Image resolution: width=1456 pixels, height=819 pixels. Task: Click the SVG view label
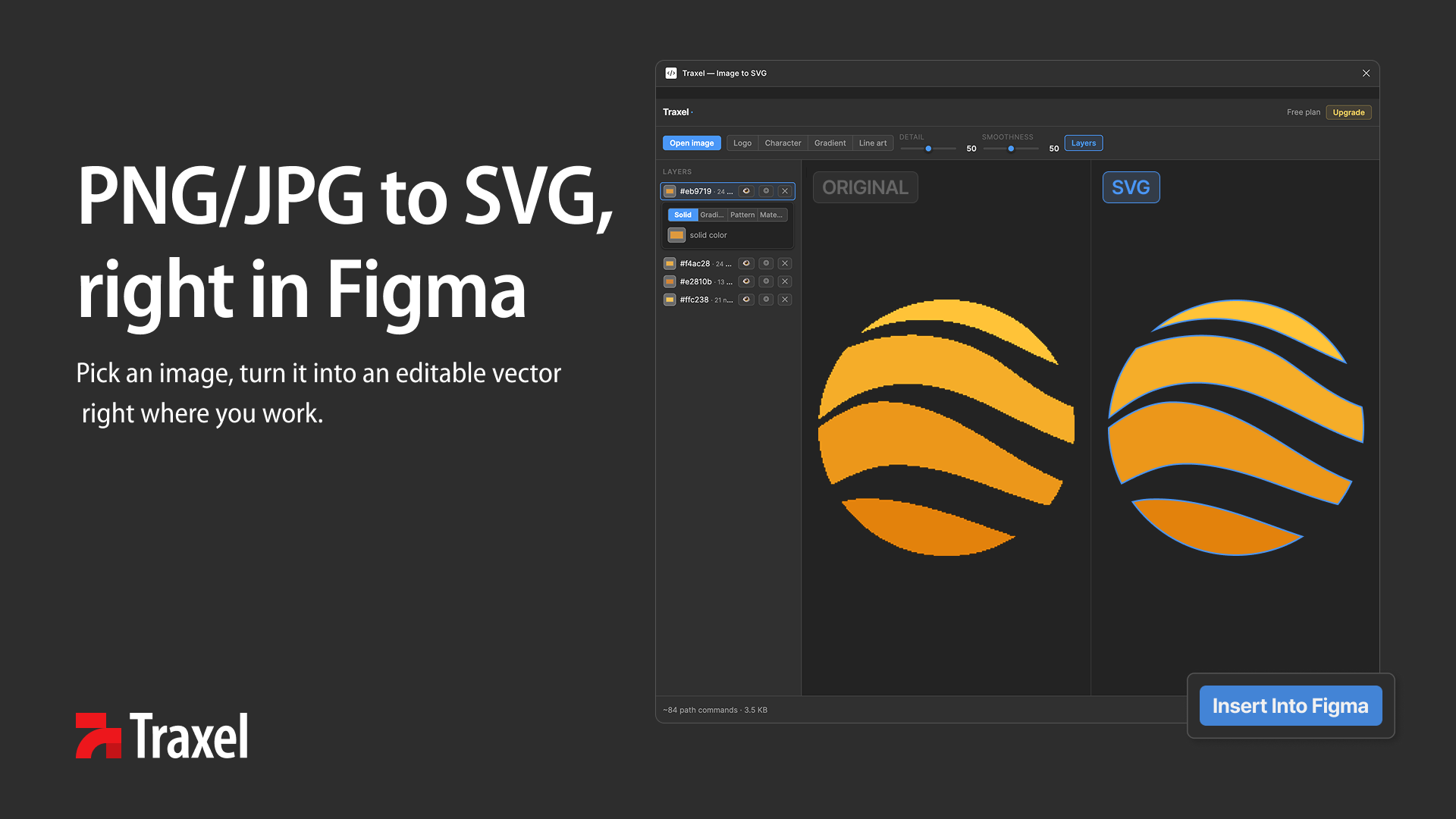[1131, 187]
